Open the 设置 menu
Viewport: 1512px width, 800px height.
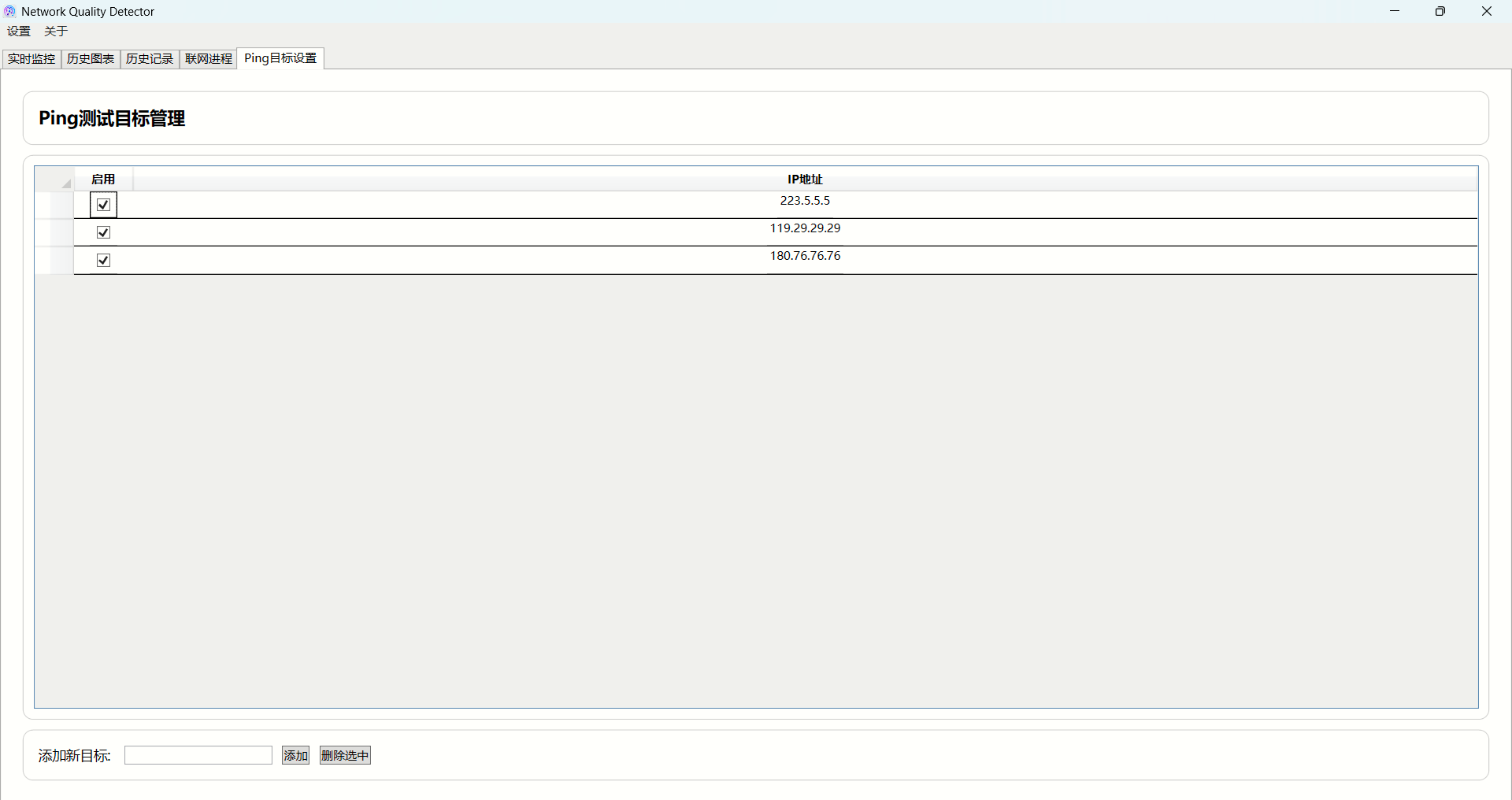click(19, 31)
